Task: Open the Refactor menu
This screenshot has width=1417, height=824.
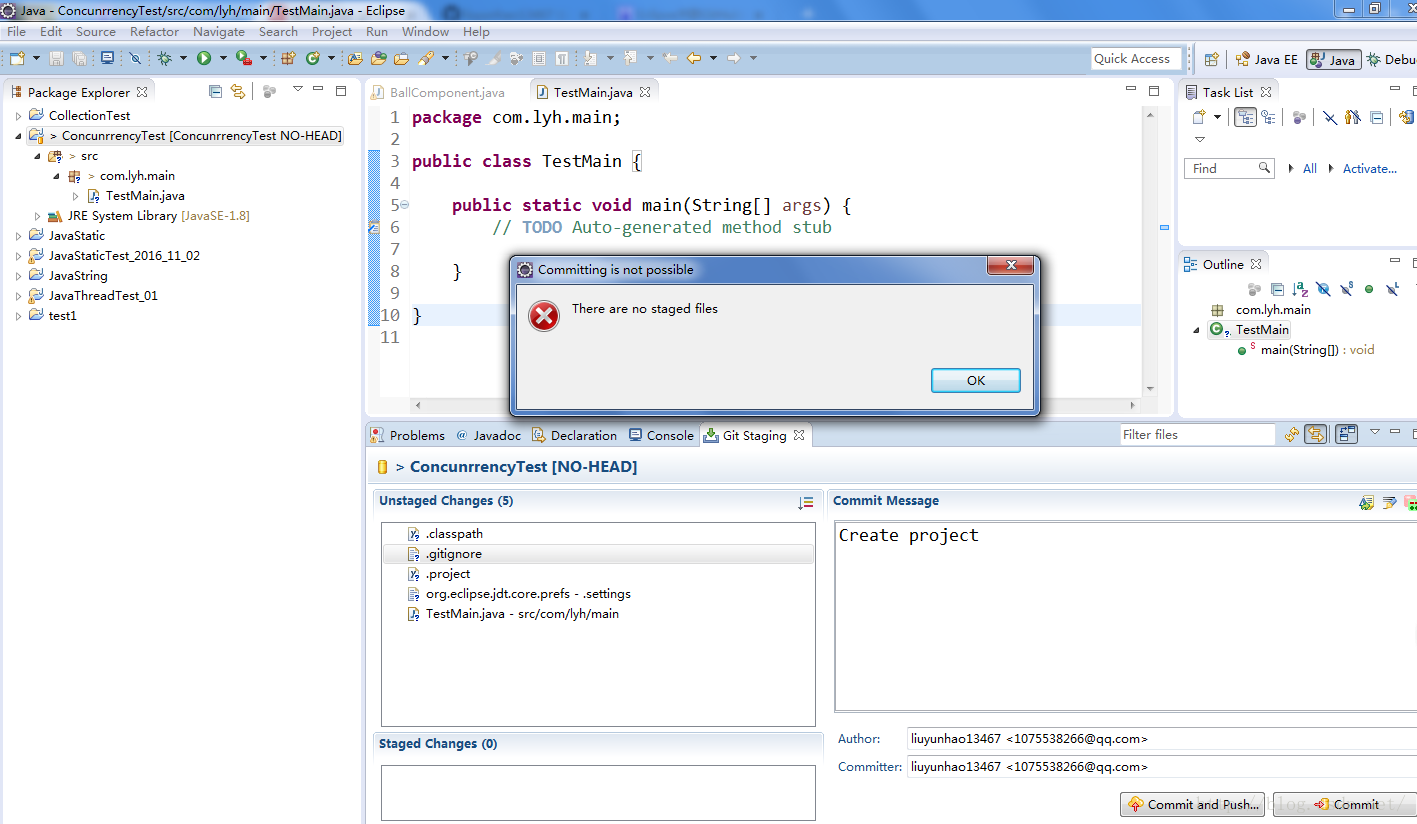Action: pos(154,31)
